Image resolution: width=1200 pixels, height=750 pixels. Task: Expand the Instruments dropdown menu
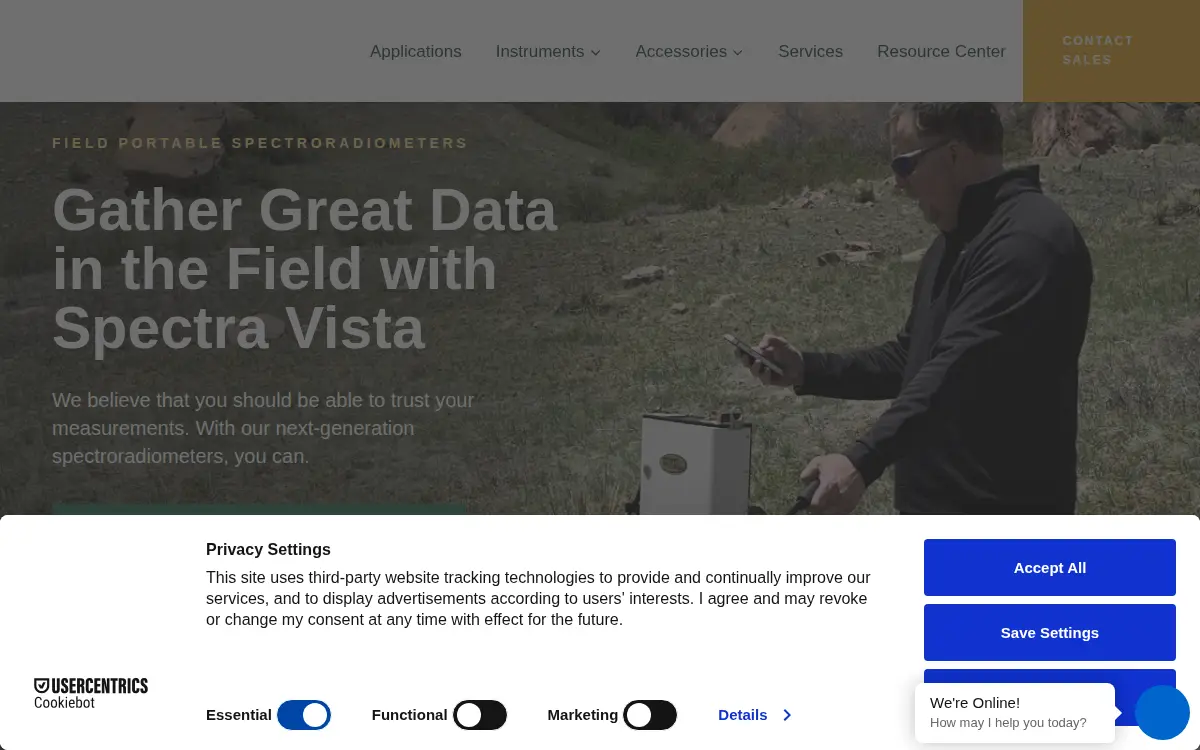[x=548, y=51]
